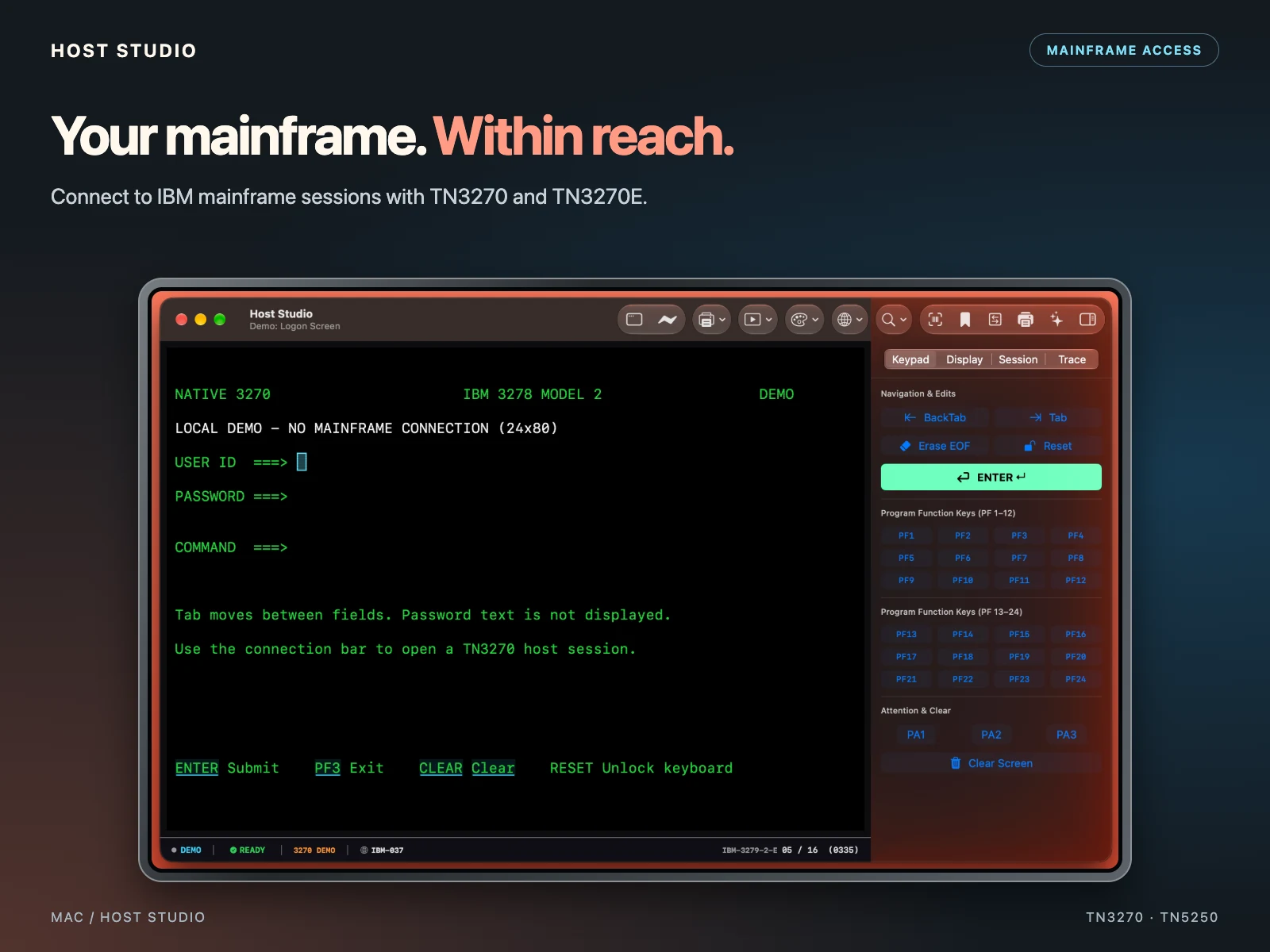Image resolution: width=1270 pixels, height=952 pixels.
Task: Click the PF2 key
Action: [963, 535]
